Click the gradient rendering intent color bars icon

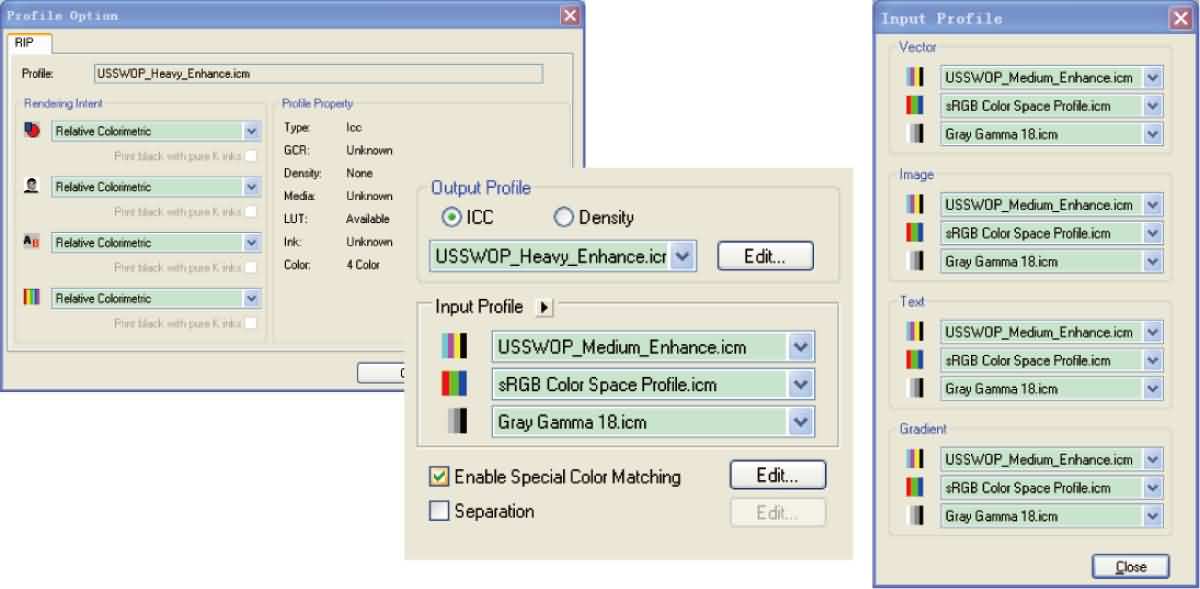tap(32, 298)
